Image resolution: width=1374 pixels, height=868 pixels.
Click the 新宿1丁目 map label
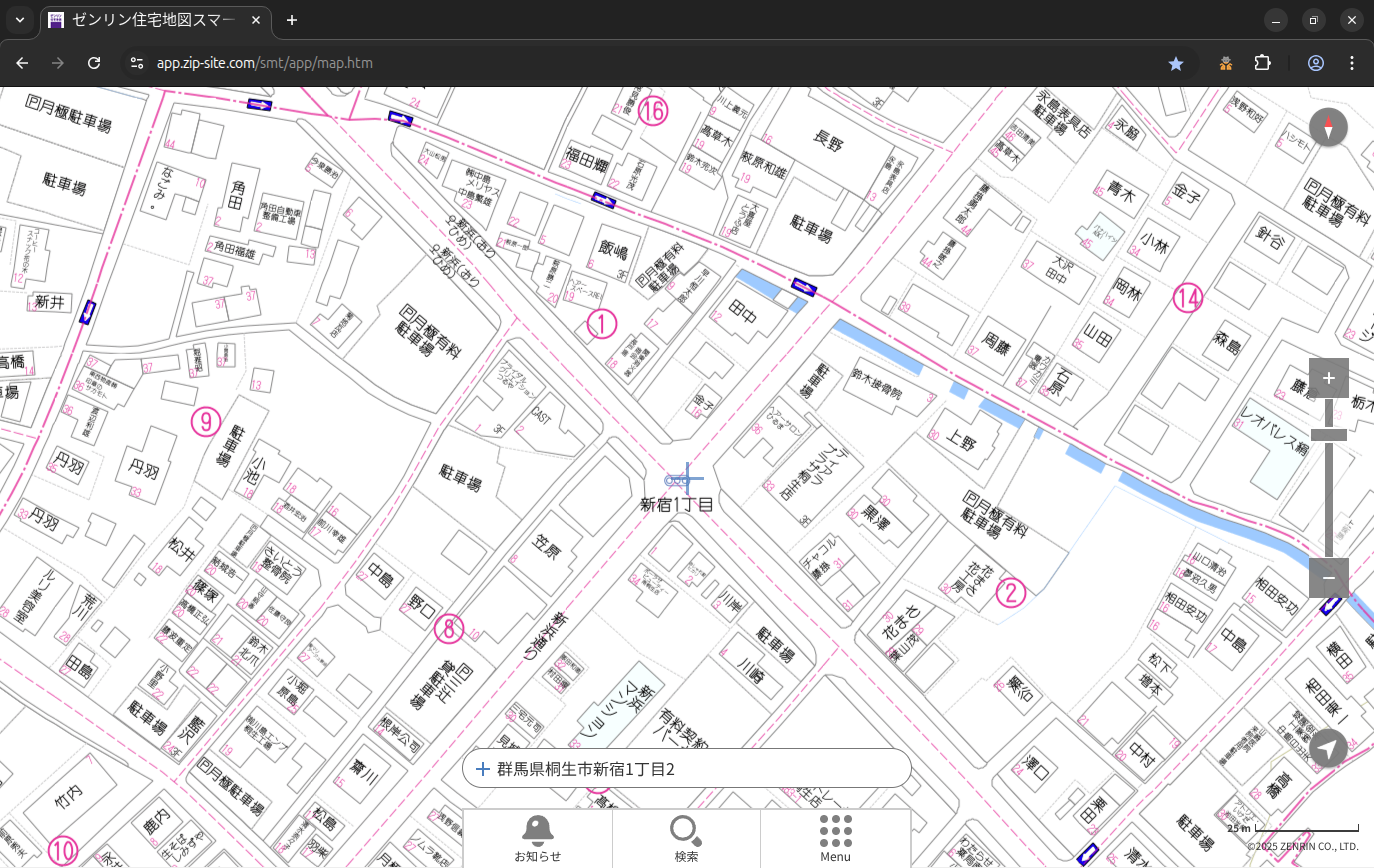(677, 505)
